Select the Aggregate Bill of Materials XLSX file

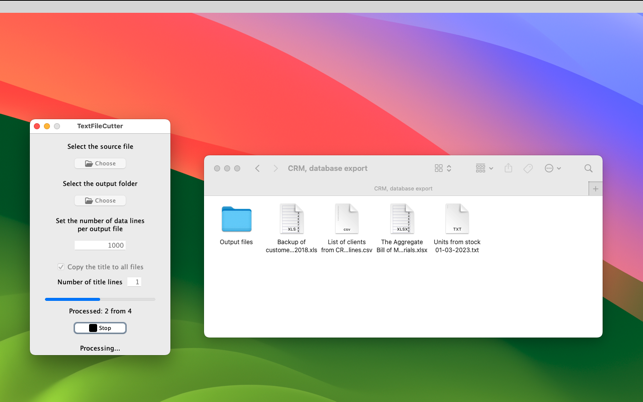402,228
